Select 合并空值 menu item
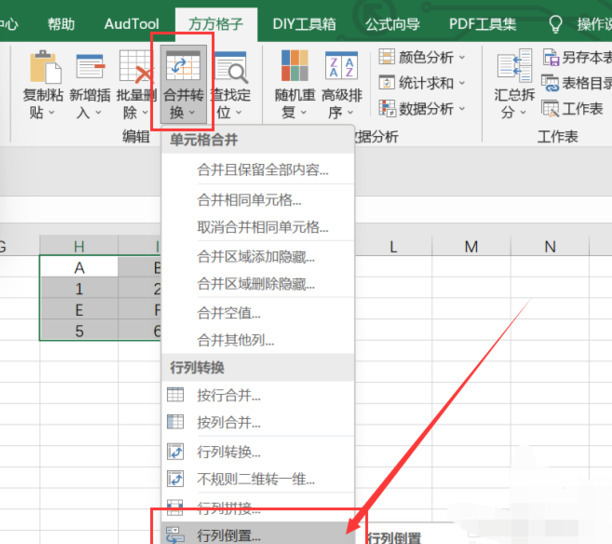This screenshot has width=612, height=544. [258, 313]
